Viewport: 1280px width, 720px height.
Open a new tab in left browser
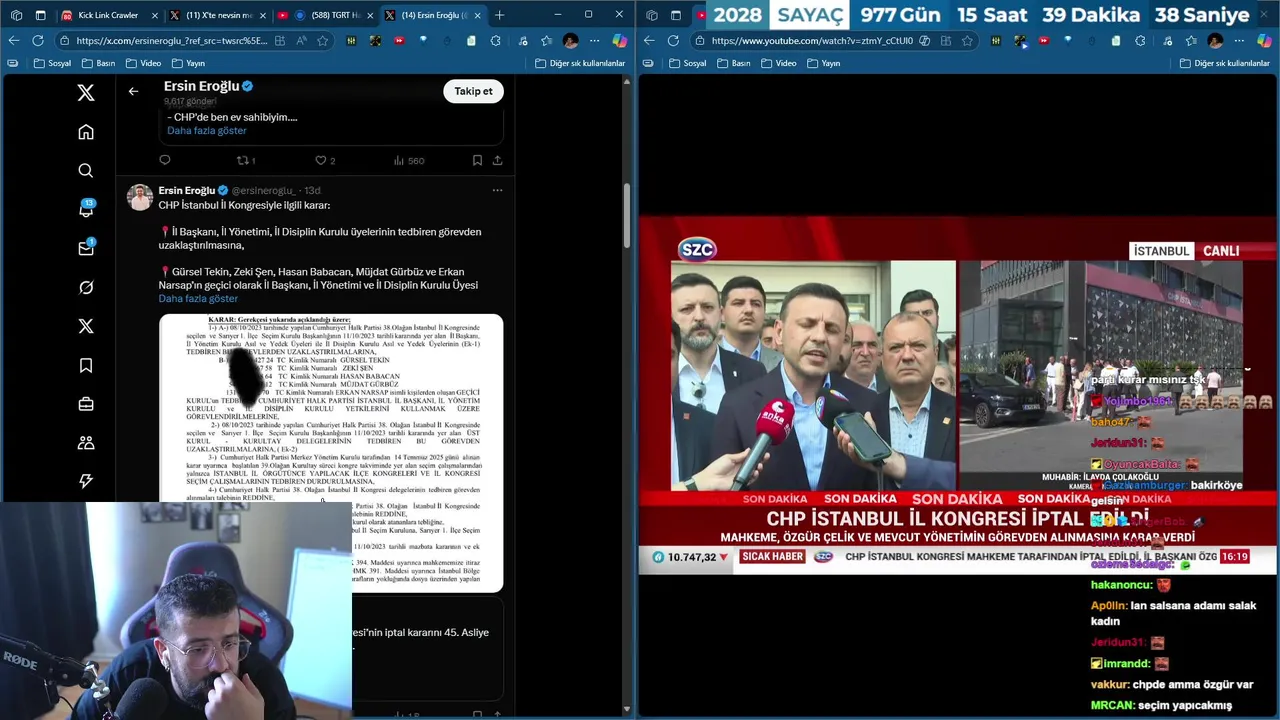[x=499, y=15]
